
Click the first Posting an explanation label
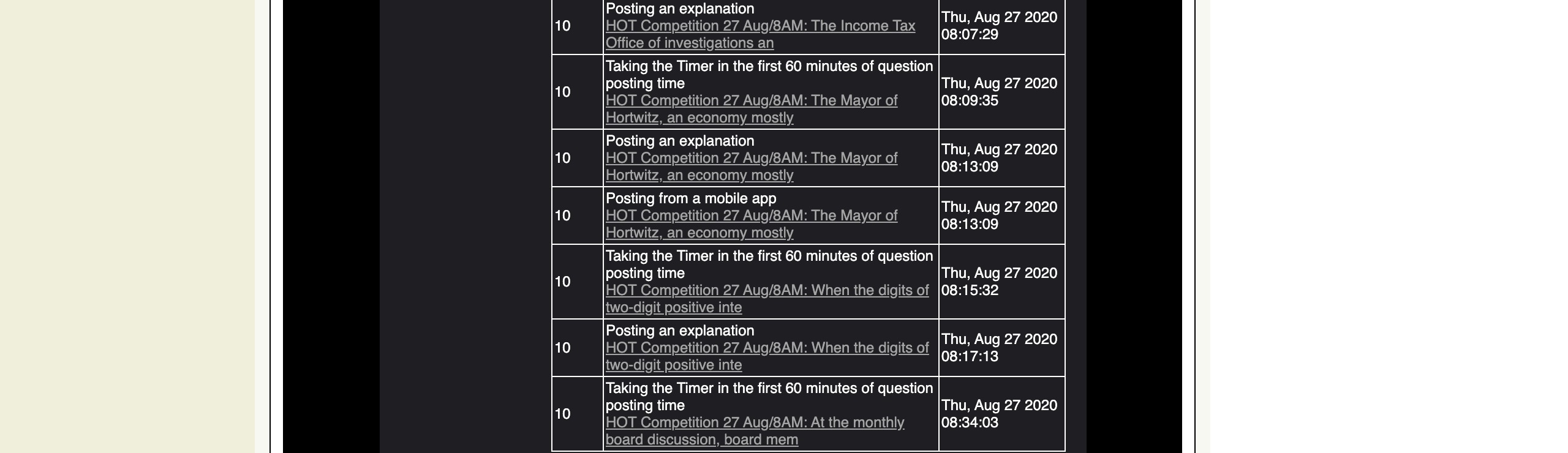point(679,9)
